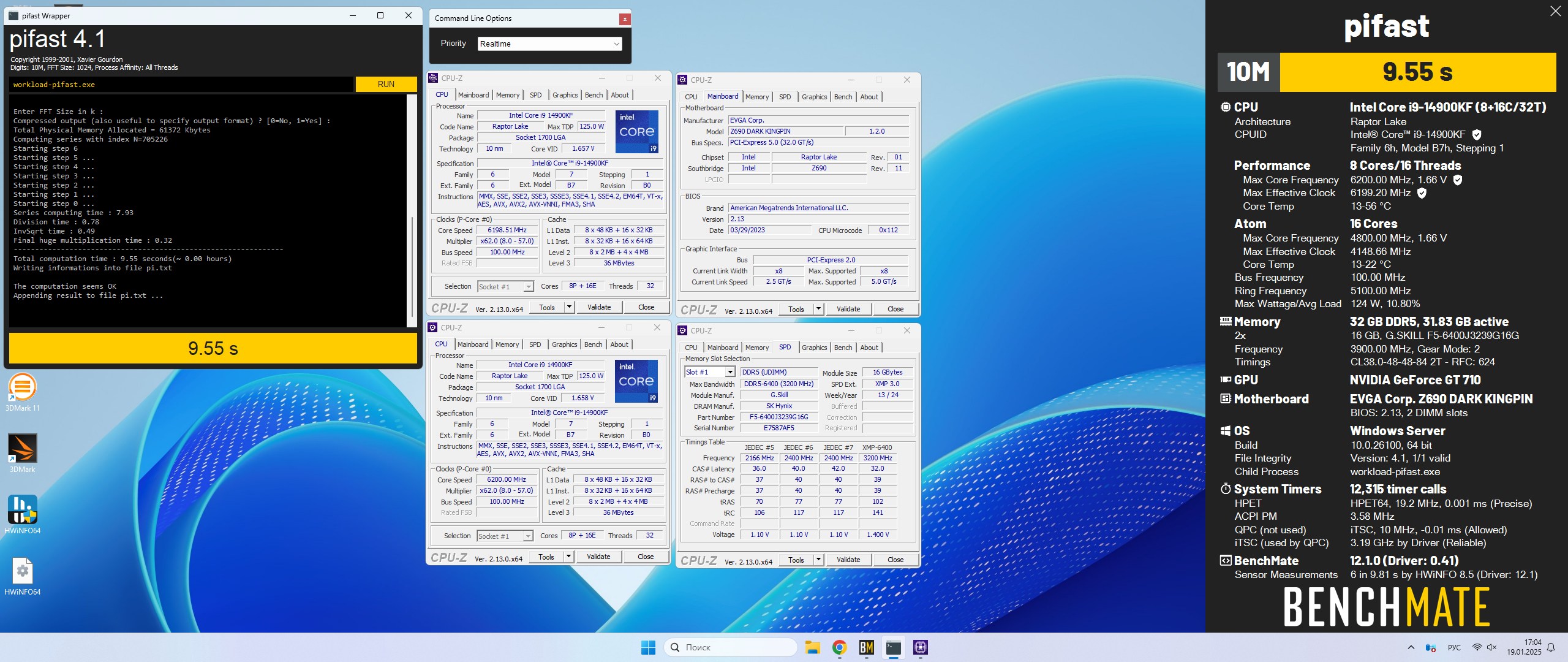The height and width of the screenshot is (662, 1568).
Task: Click the yellow 9.55 s result bar in pifast
Action: coord(213,348)
